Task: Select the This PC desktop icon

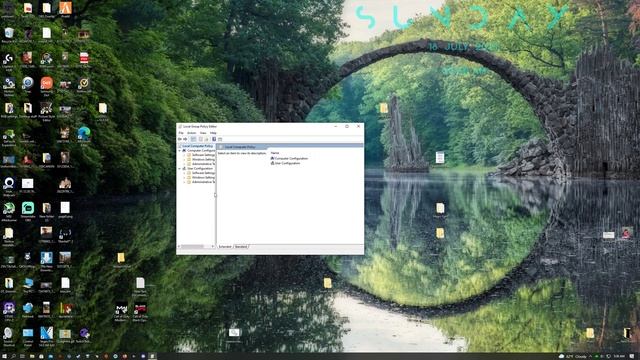Action: pyautogui.click(x=27, y=284)
